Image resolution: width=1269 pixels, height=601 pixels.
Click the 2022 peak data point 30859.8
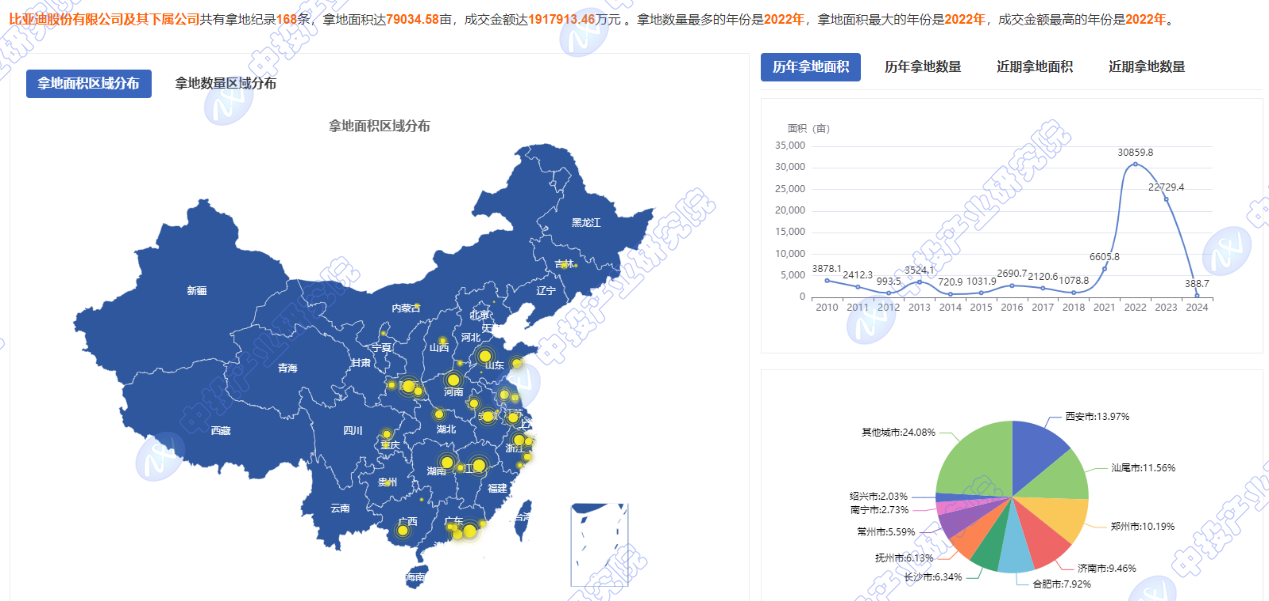1135,164
